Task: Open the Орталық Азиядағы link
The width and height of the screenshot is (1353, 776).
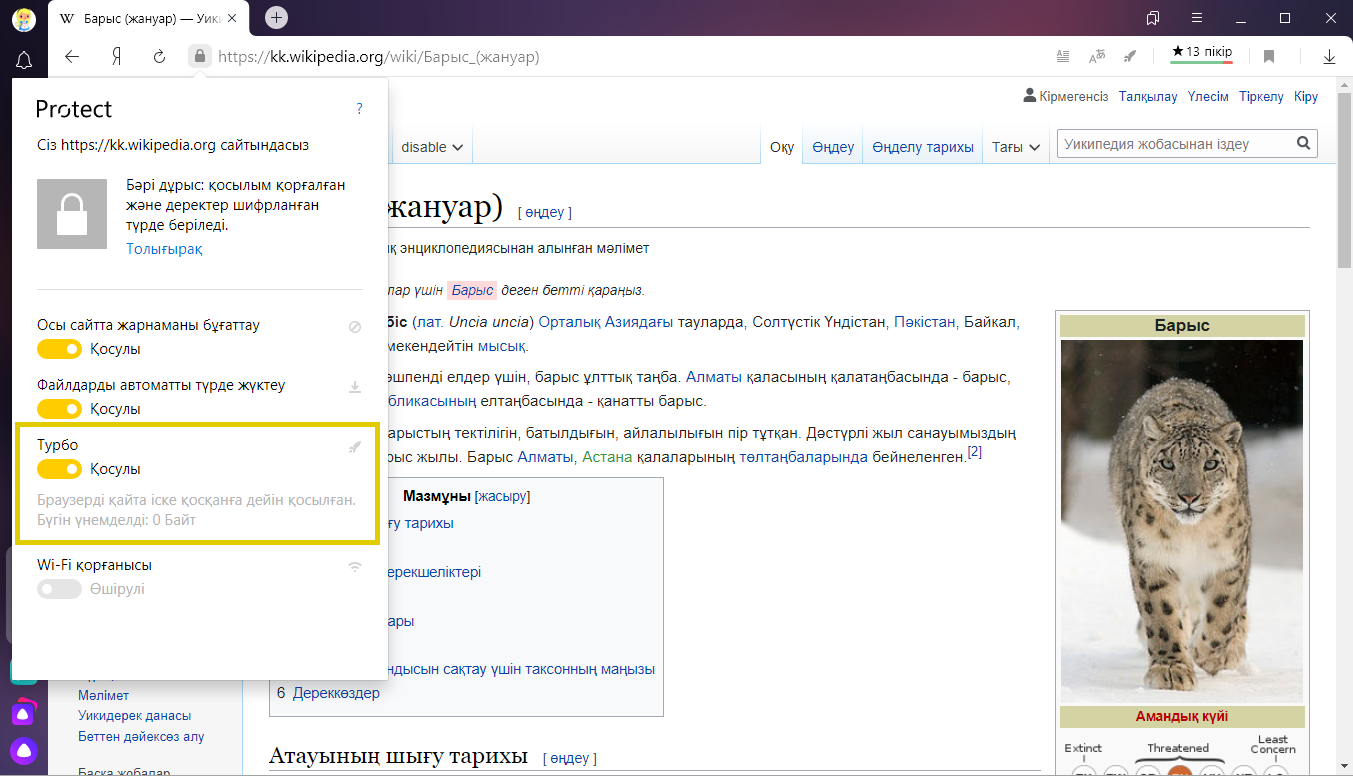Action: click(x=604, y=322)
